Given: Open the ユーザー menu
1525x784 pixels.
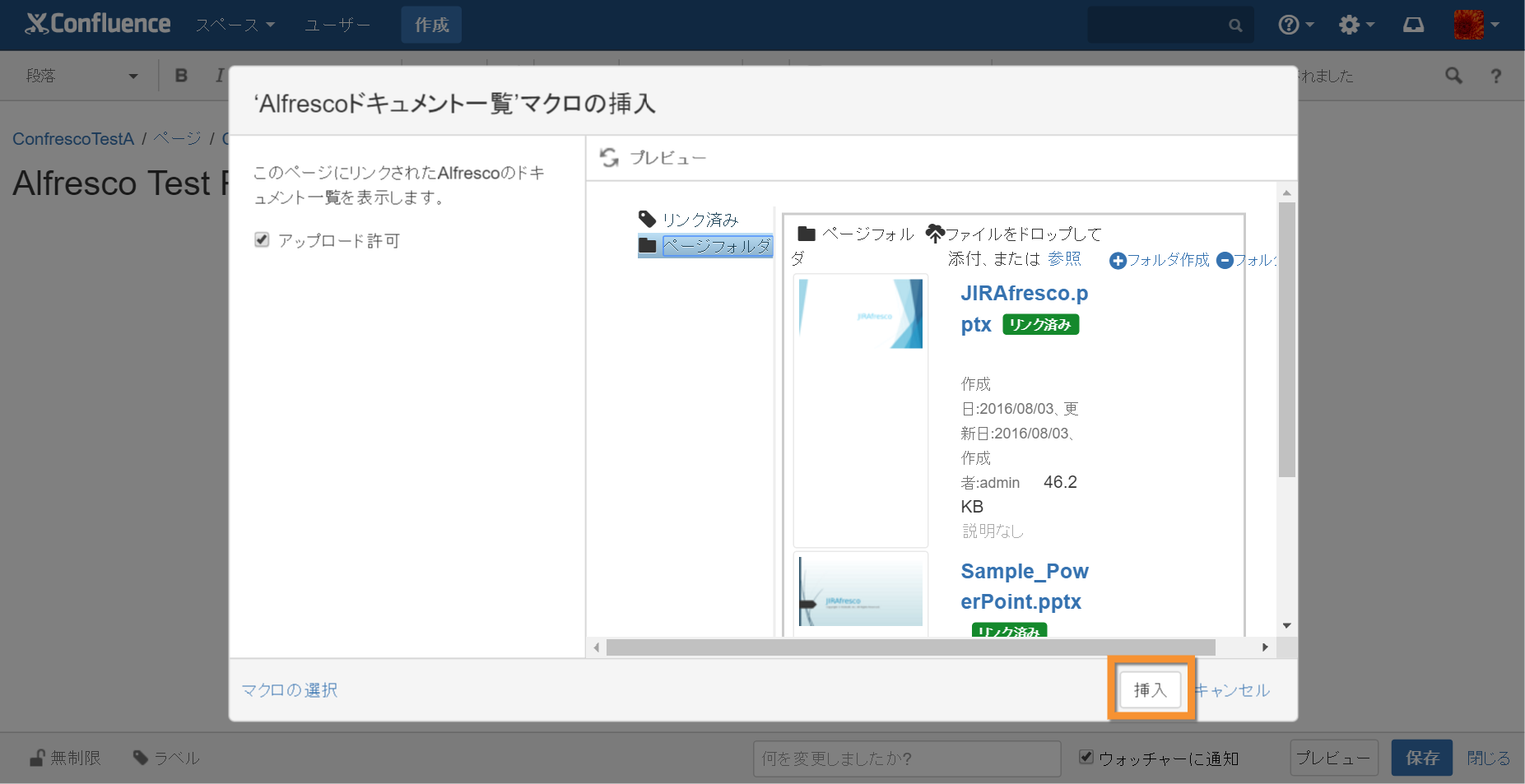Looking at the screenshot, I should coord(337,26).
